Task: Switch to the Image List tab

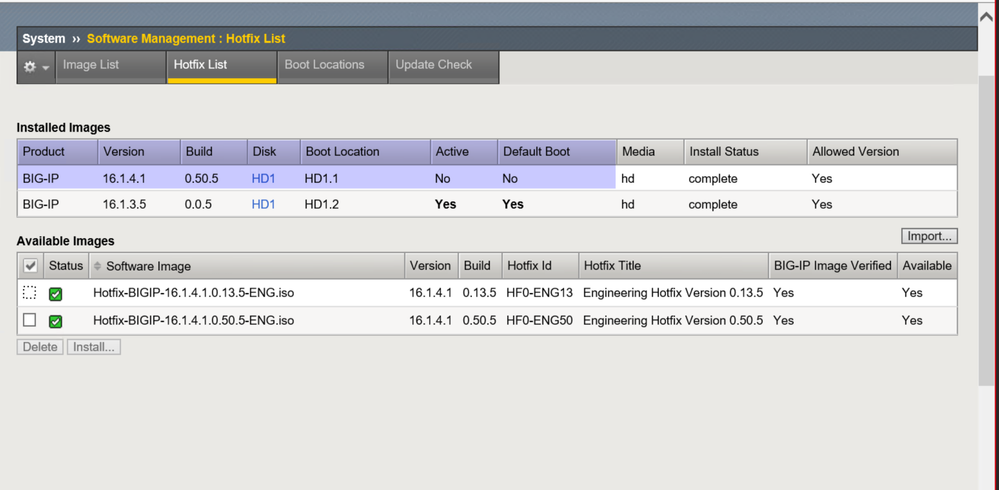Action: click(x=91, y=65)
